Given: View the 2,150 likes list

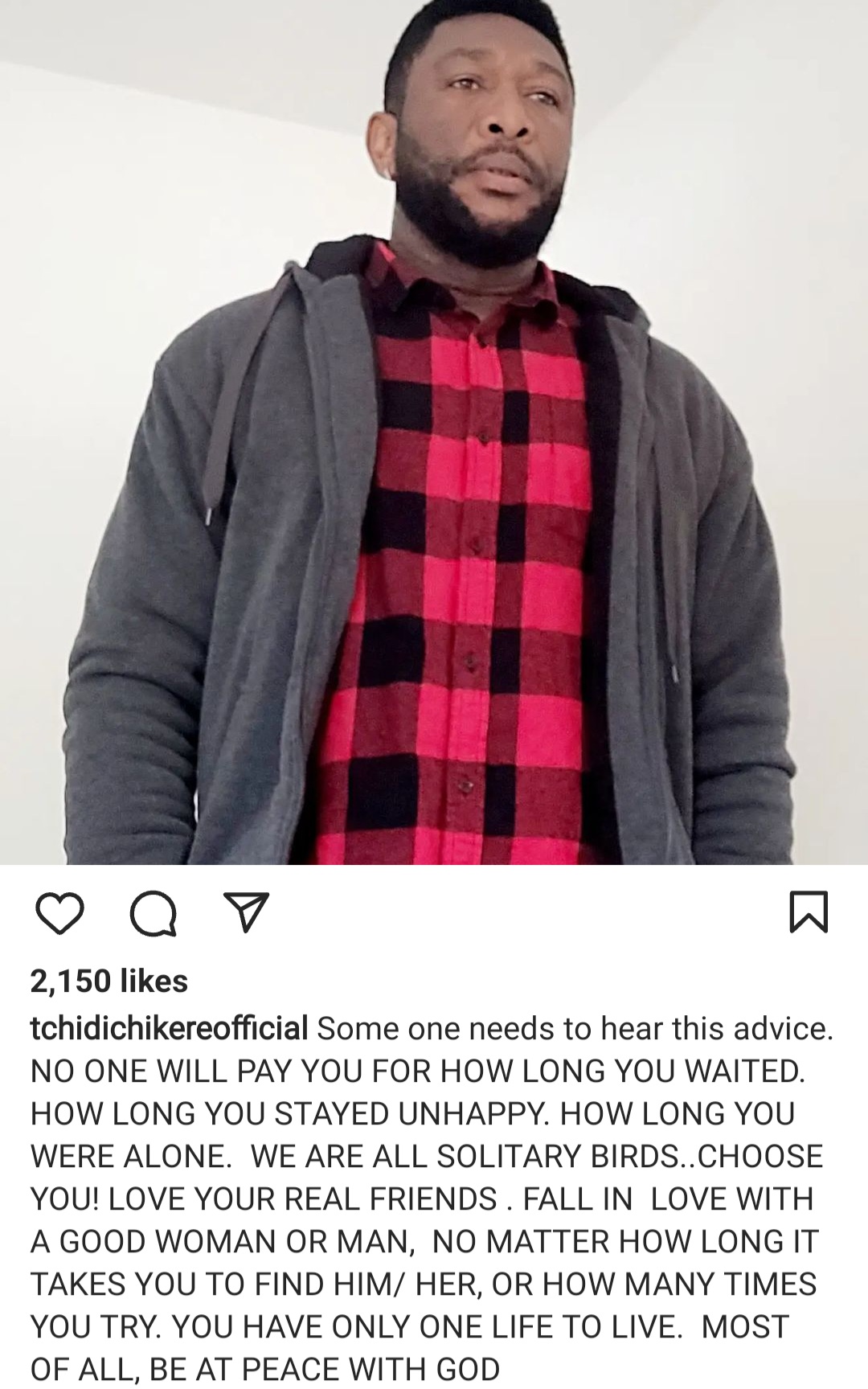Looking at the screenshot, I should pos(109,981).
